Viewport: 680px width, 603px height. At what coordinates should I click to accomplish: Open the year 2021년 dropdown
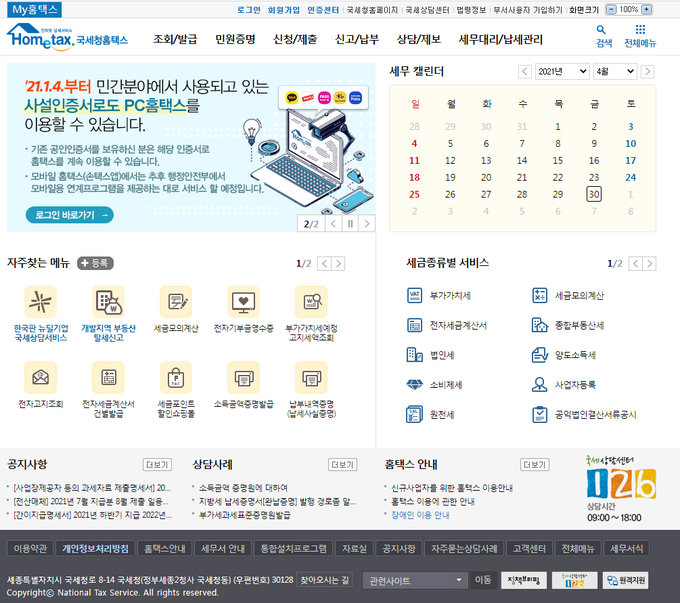(x=562, y=72)
